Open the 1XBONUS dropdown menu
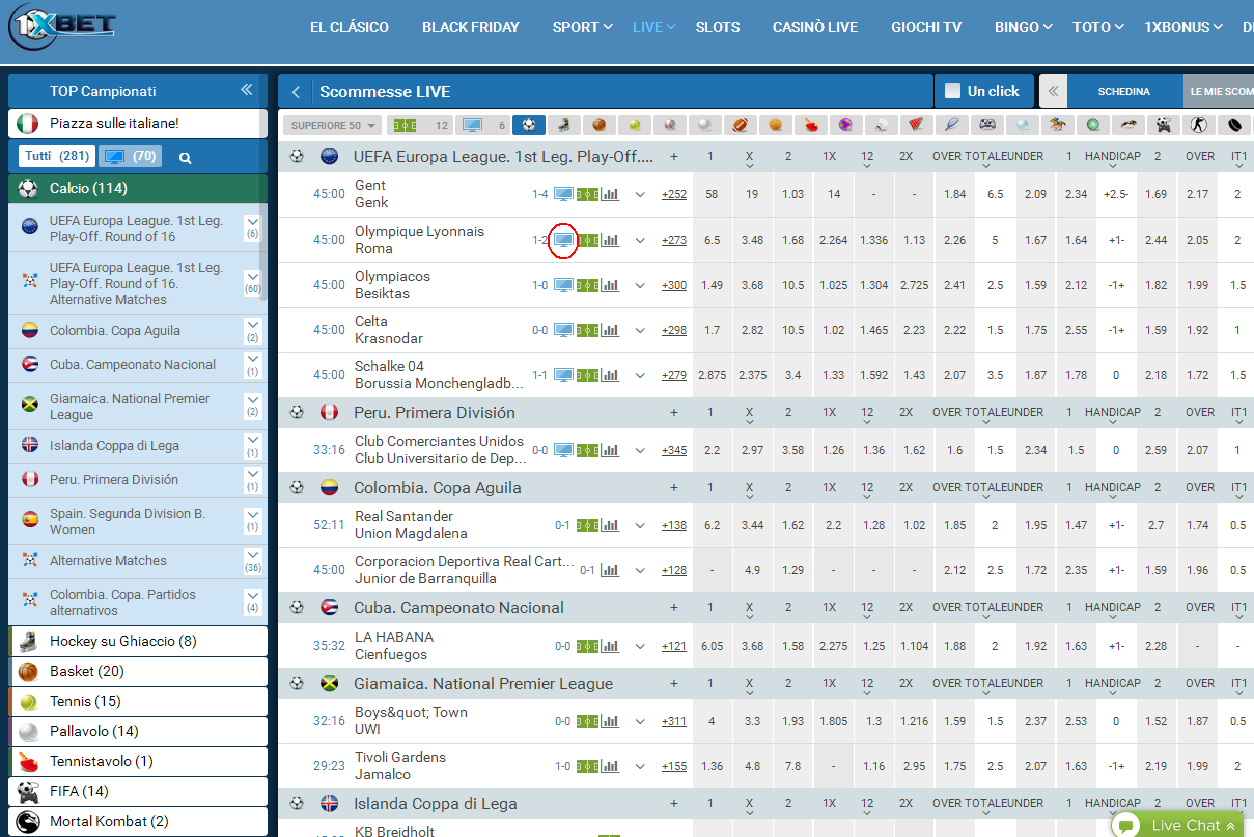This screenshot has width=1254, height=837. pyautogui.click(x=1185, y=27)
